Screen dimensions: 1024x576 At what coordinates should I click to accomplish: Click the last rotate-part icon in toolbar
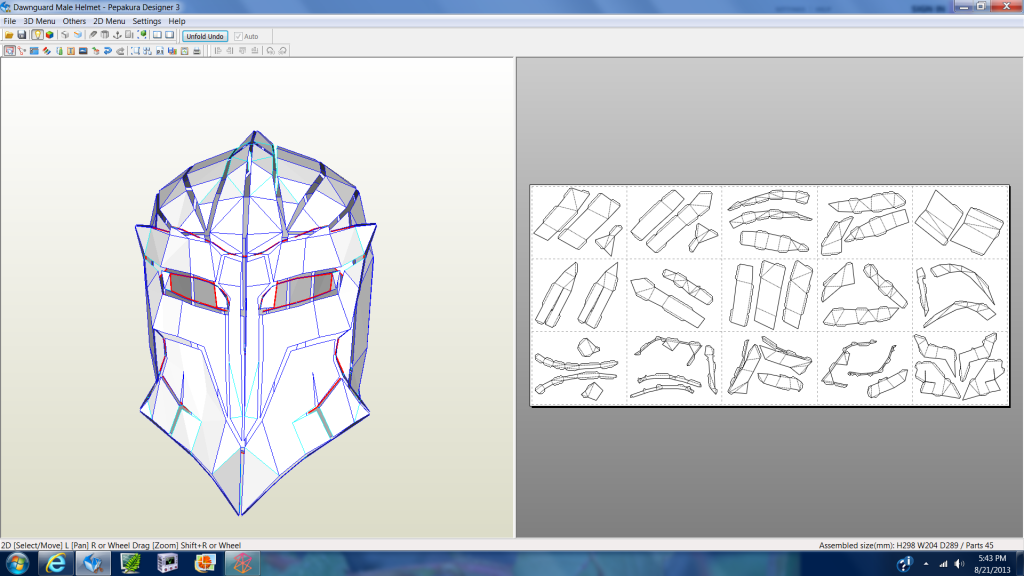283,50
